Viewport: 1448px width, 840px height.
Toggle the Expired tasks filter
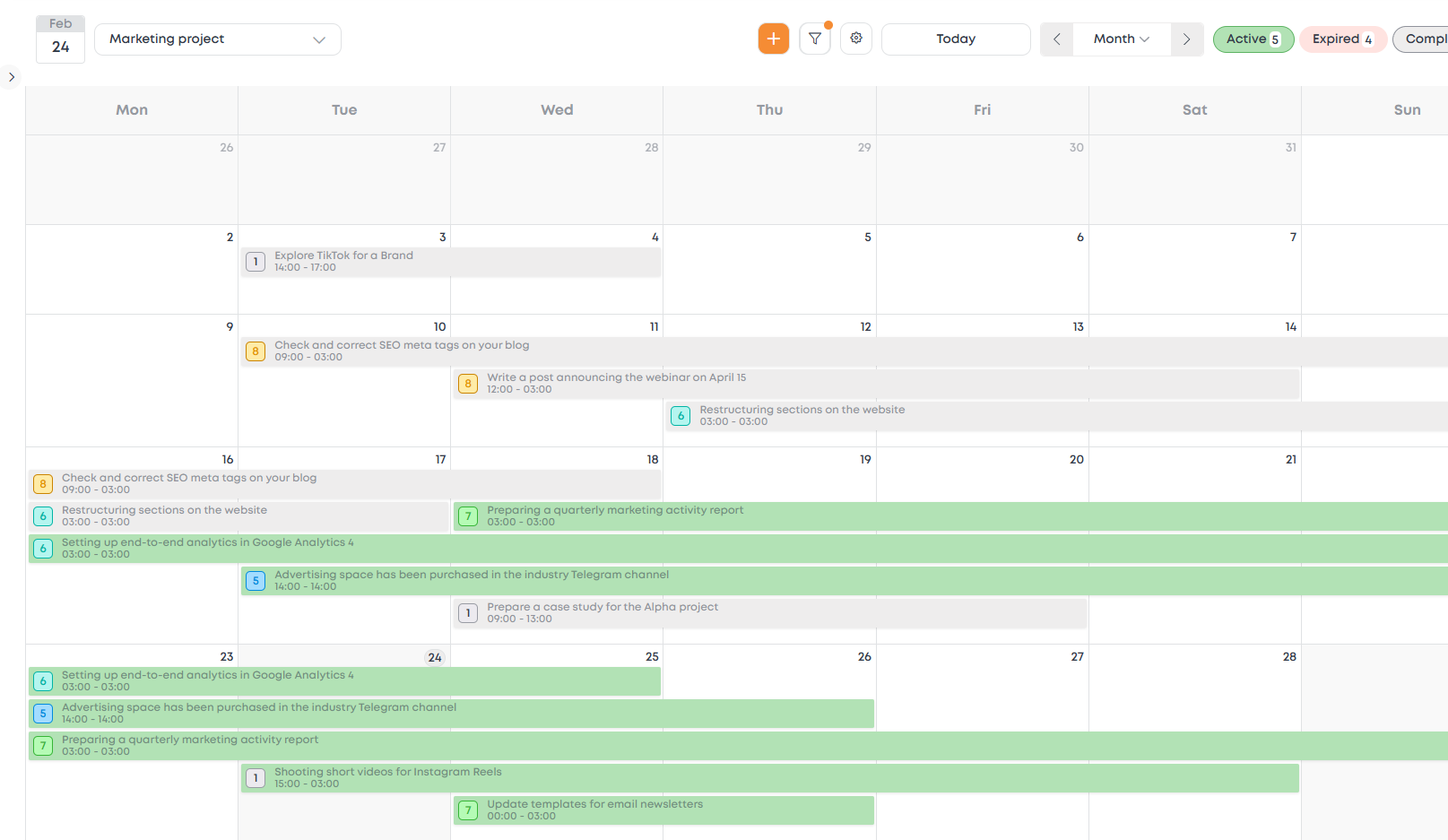tap(1342, 39)
